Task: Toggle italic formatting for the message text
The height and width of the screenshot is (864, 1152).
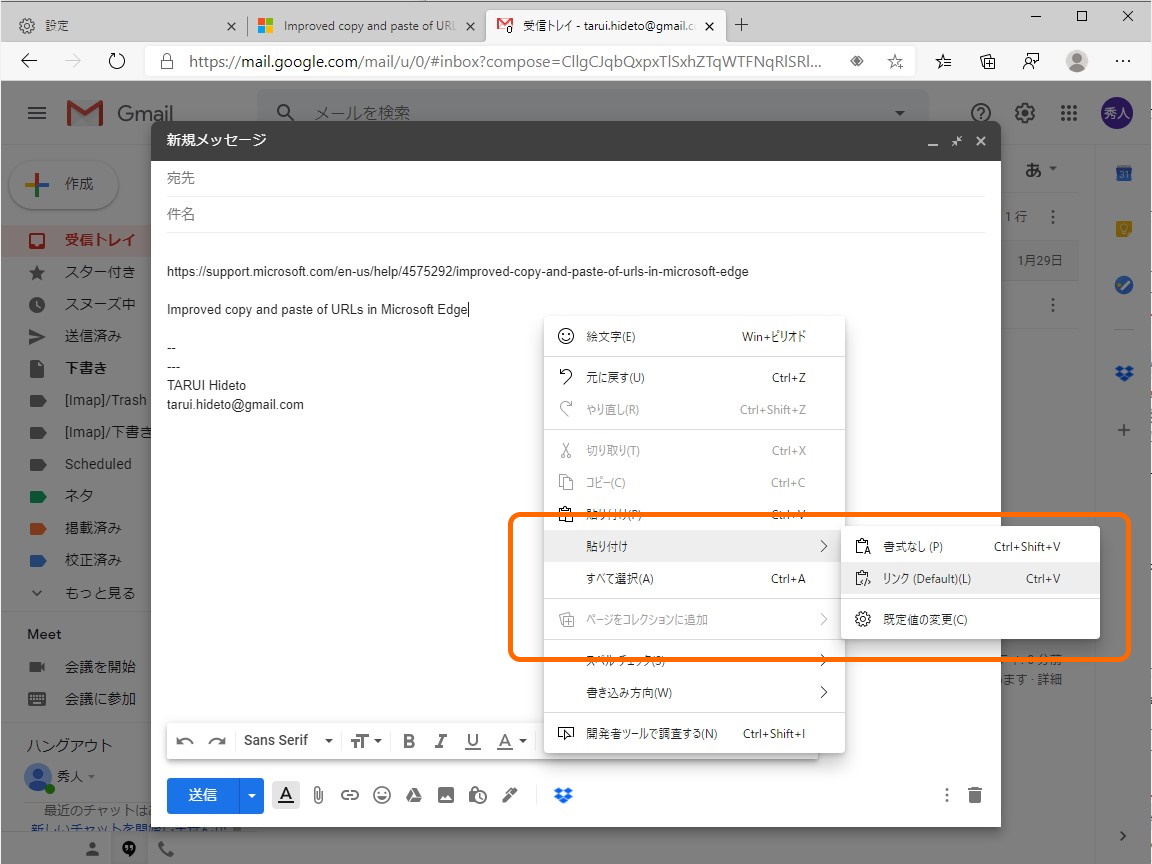Action: (440, 740)
